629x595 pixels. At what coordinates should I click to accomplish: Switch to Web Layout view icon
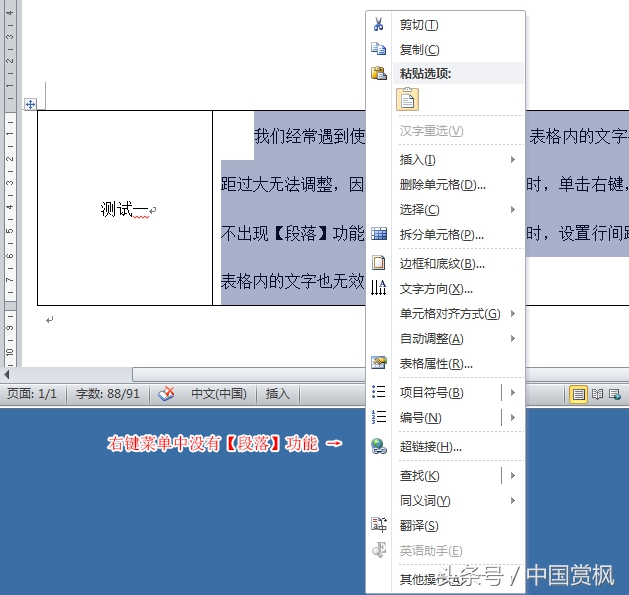[615, 394]
